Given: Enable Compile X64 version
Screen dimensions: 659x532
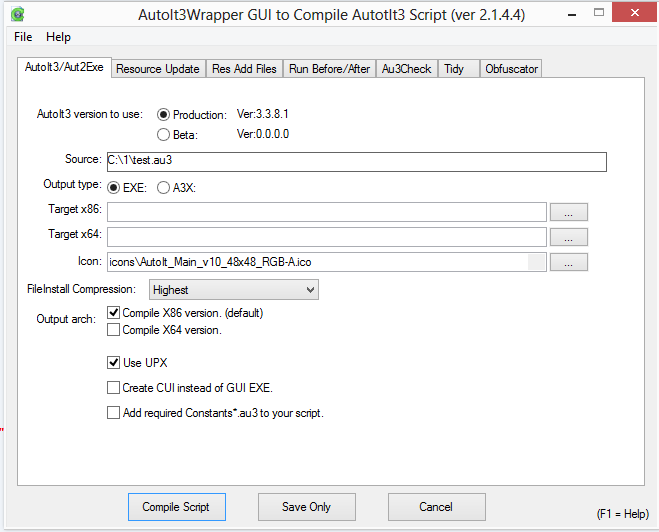Looking at the screenshot, I should [114, 330].
